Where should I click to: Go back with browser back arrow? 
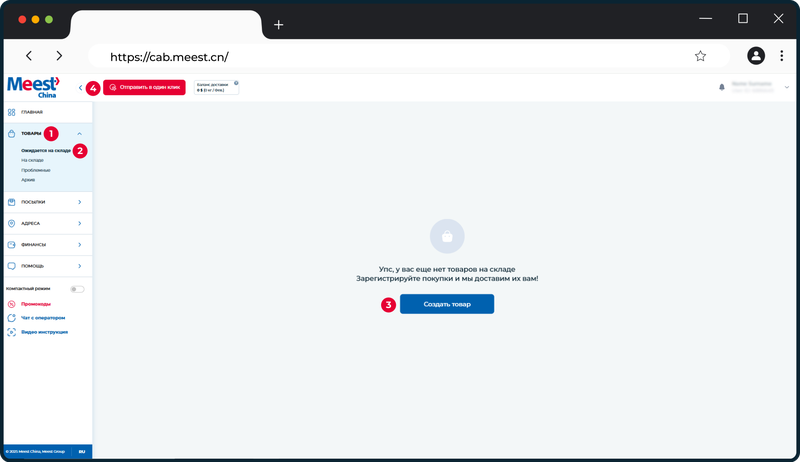click(x=29, y=56)
